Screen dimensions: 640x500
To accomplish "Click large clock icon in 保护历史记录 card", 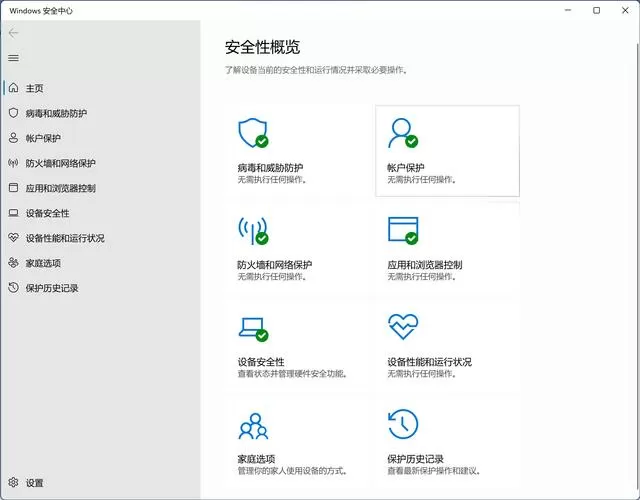I will click(x=403, y=424).
